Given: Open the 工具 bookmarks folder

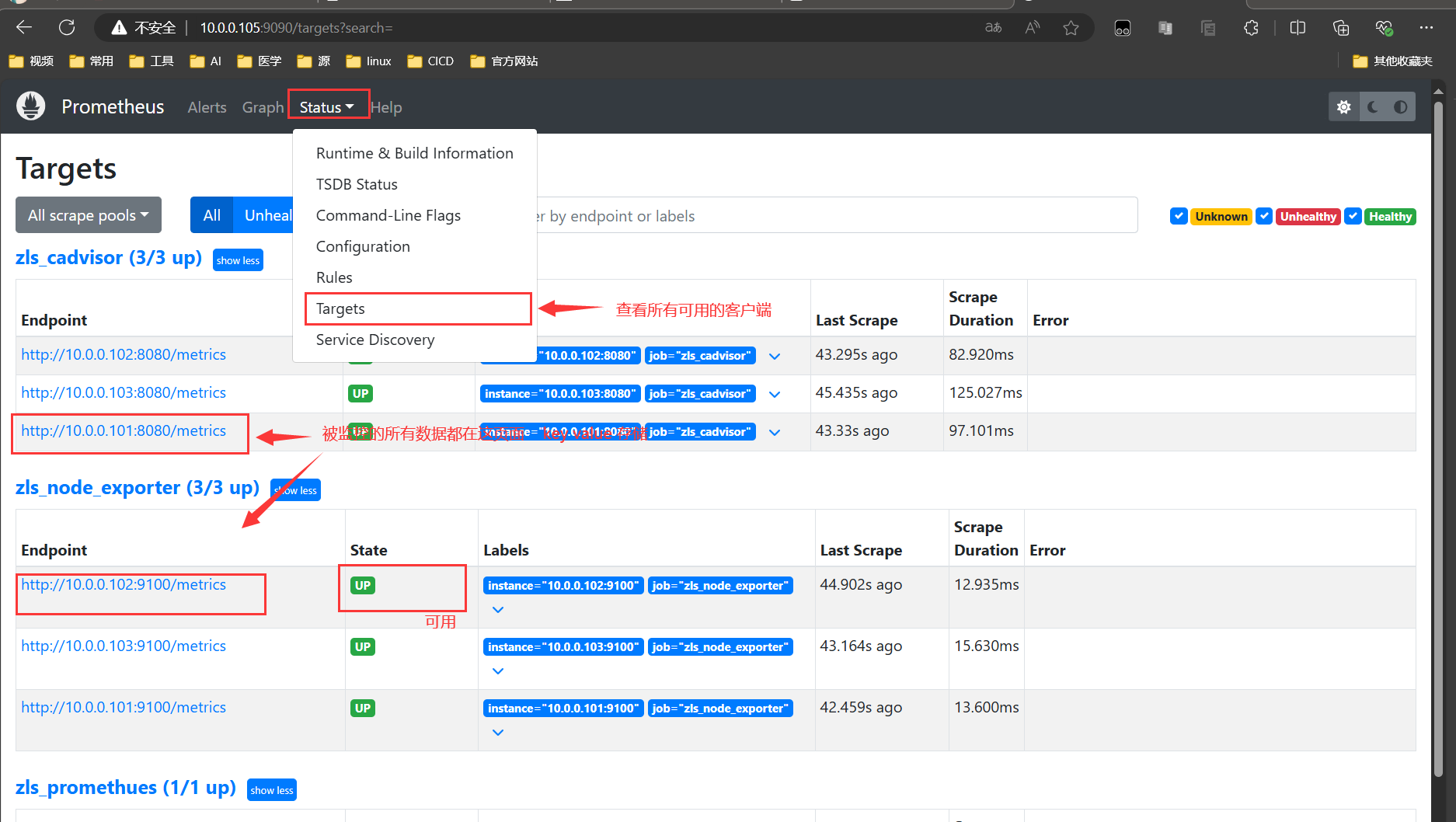Looking at the screenshot, I should point(152,61).
